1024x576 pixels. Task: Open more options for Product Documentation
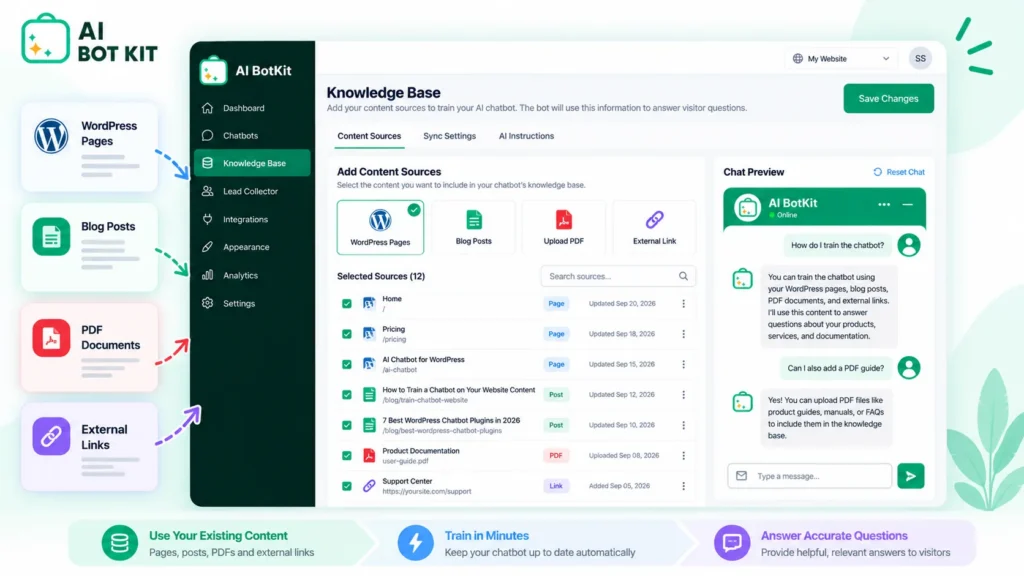pyautogui.click(x=684, y=456)
